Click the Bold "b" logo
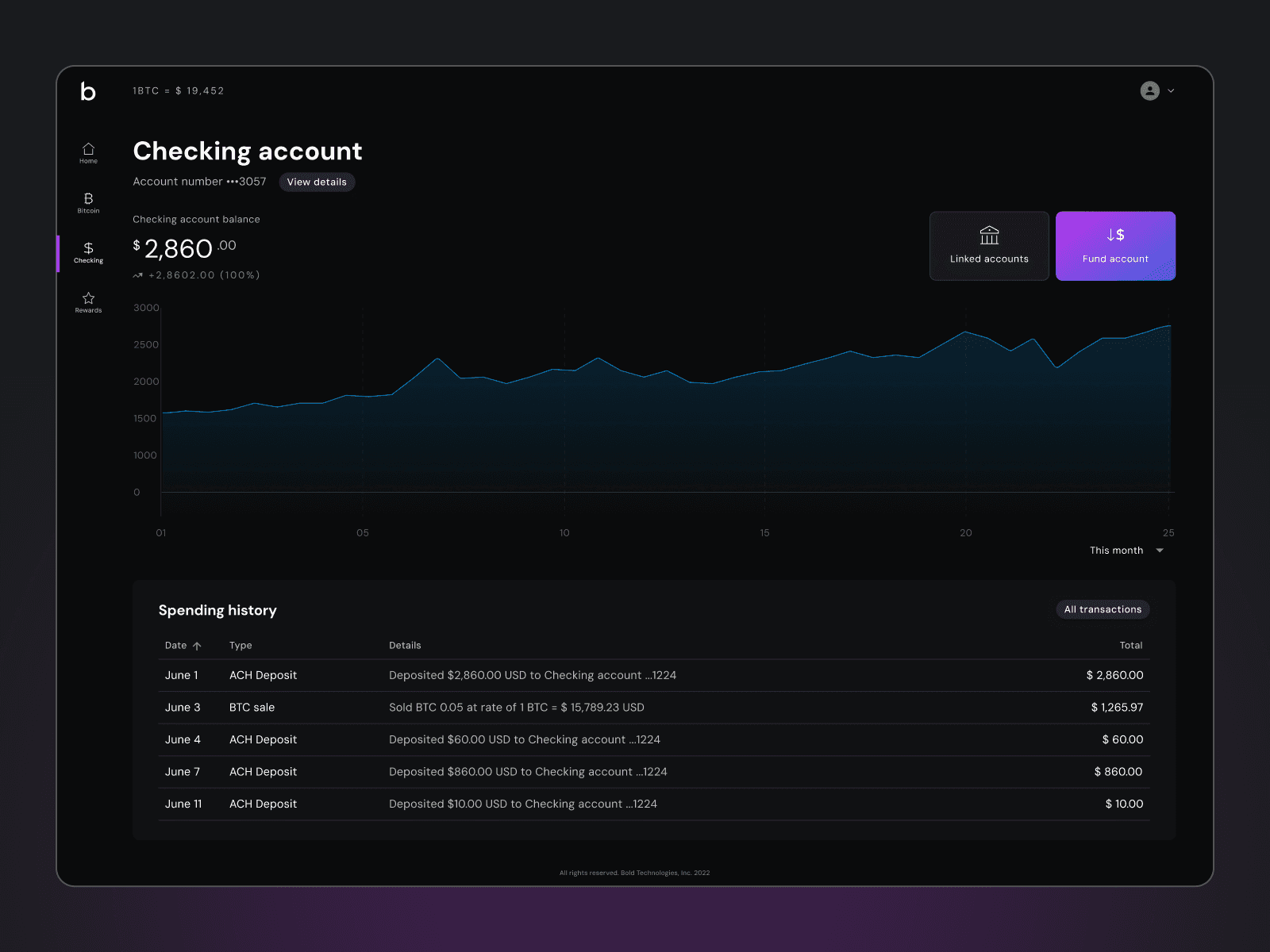 (88, 91)
